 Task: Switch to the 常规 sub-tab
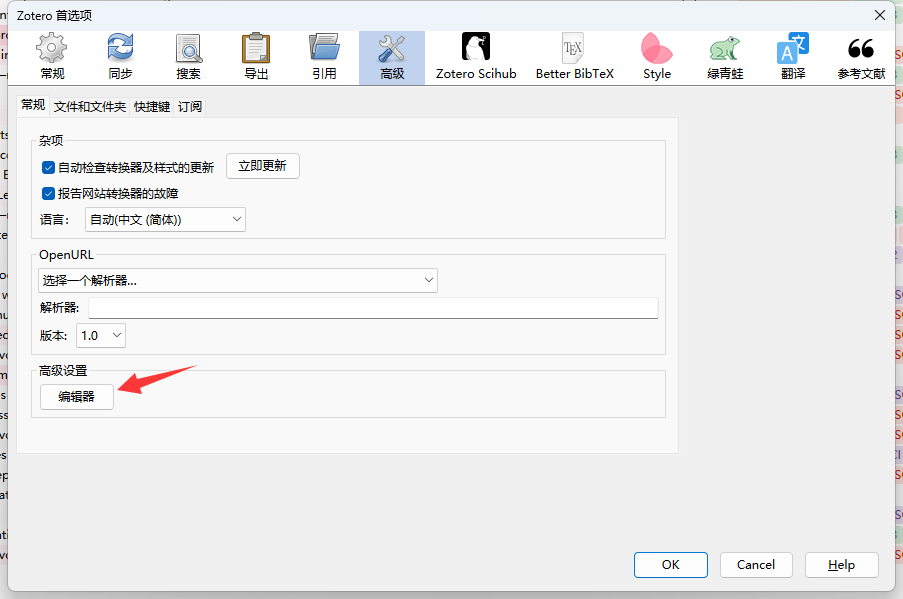click(33, 105)
